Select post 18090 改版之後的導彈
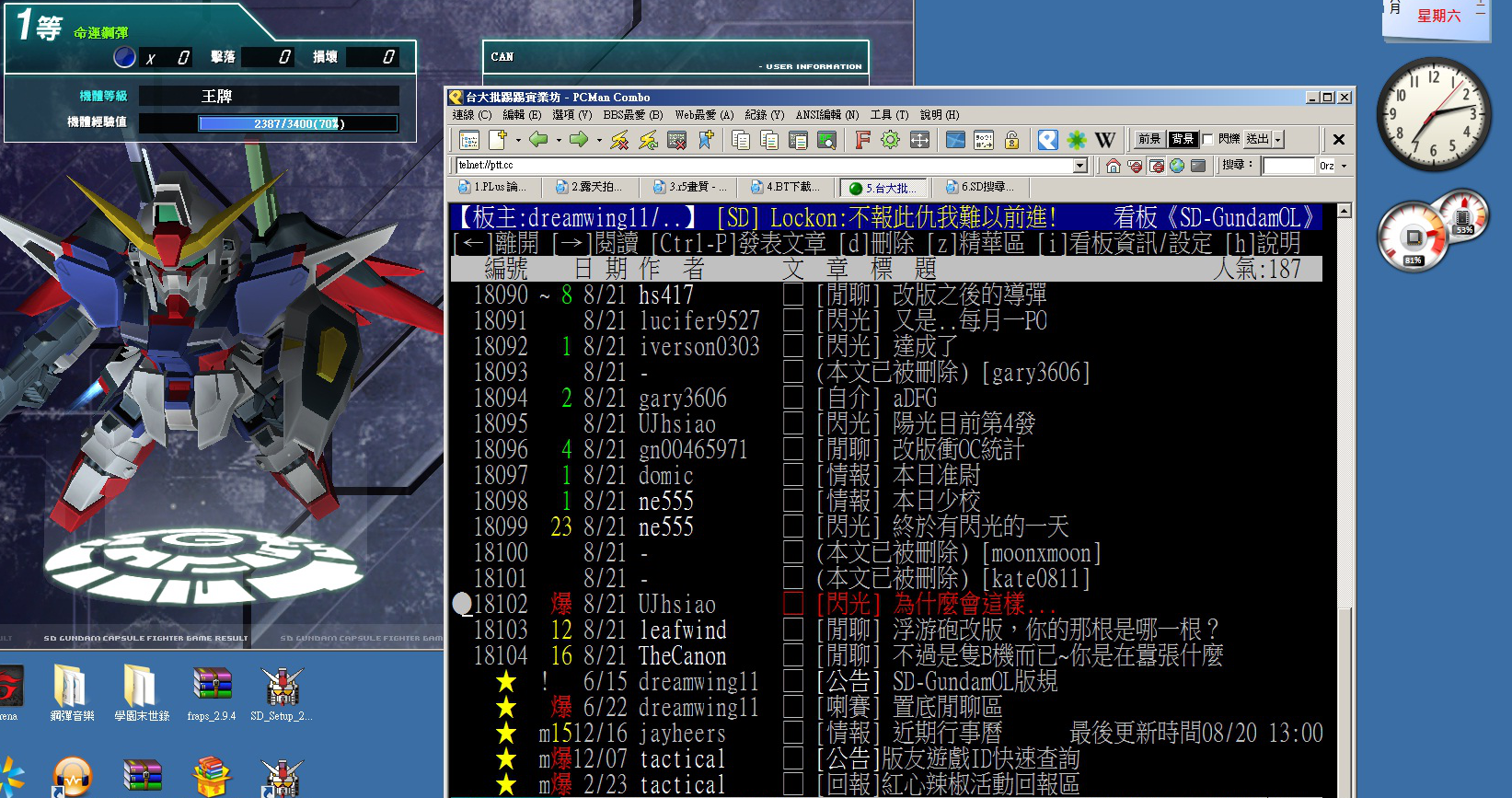1512x798 pixels. point(887,295)
